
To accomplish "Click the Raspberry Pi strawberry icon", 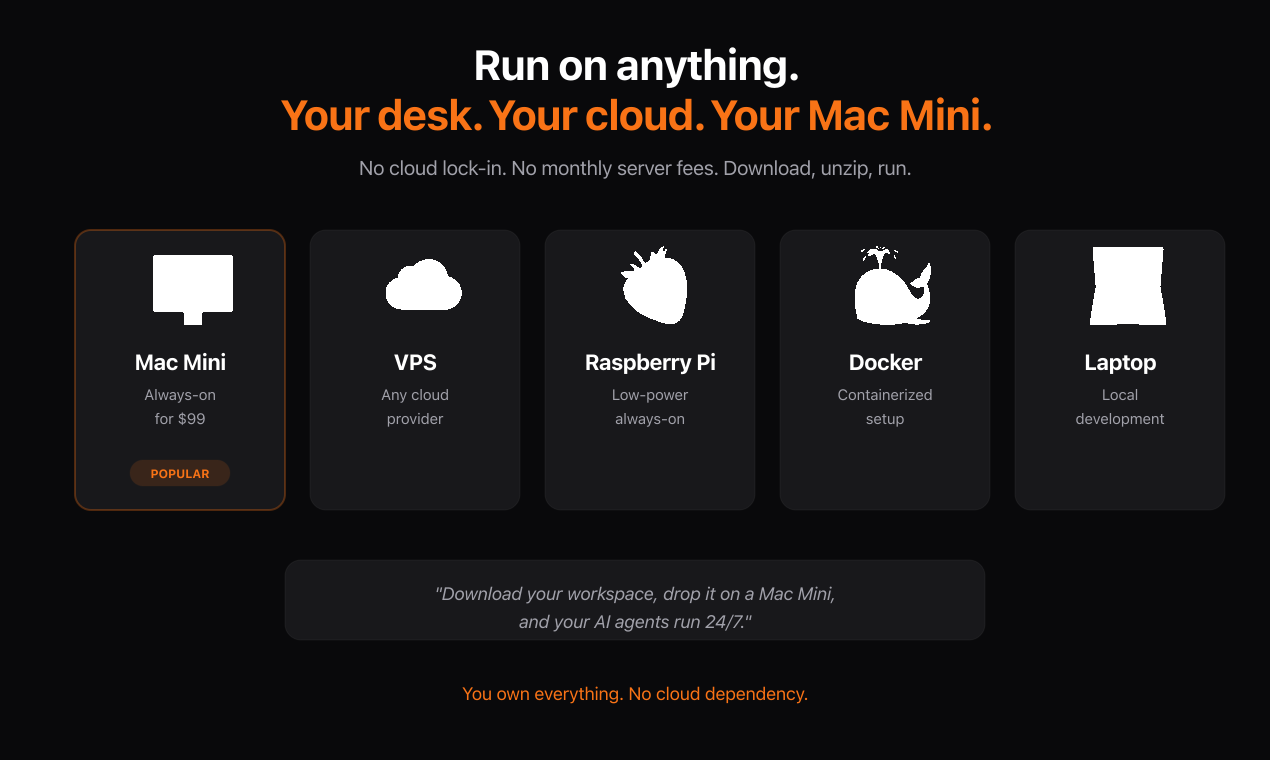I will pos(654,285).
